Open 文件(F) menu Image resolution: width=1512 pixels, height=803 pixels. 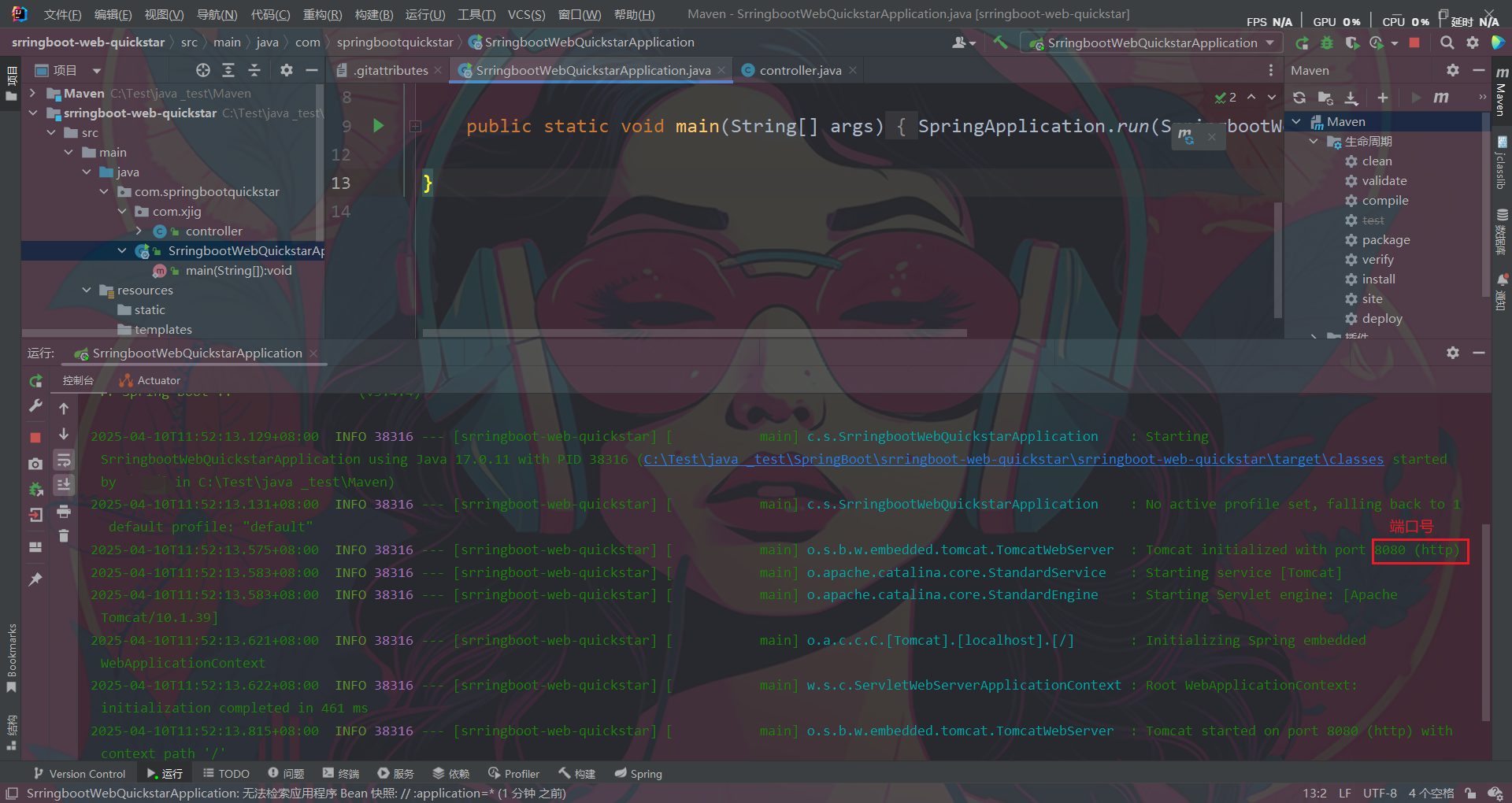pos(62,15)
